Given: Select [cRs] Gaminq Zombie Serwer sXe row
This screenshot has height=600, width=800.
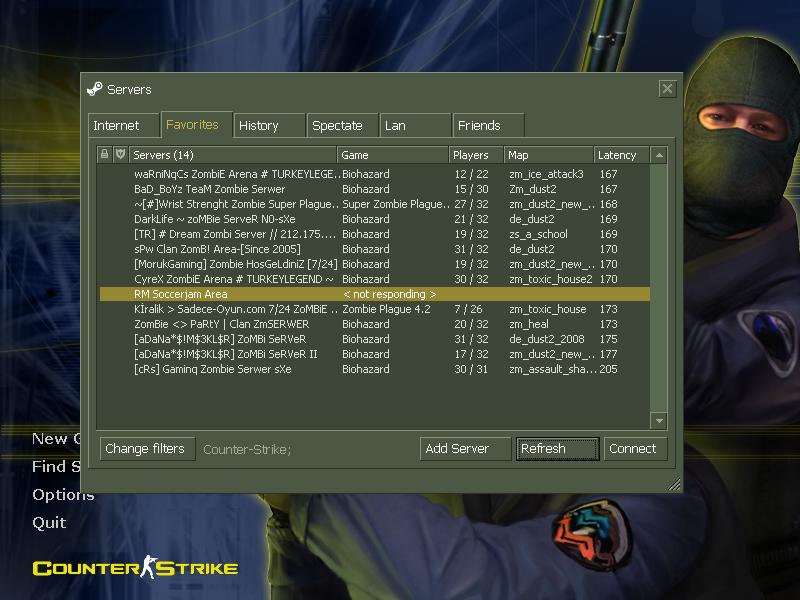Looking at the screenshot, I should pyautogui.click(x=374, y=369).
